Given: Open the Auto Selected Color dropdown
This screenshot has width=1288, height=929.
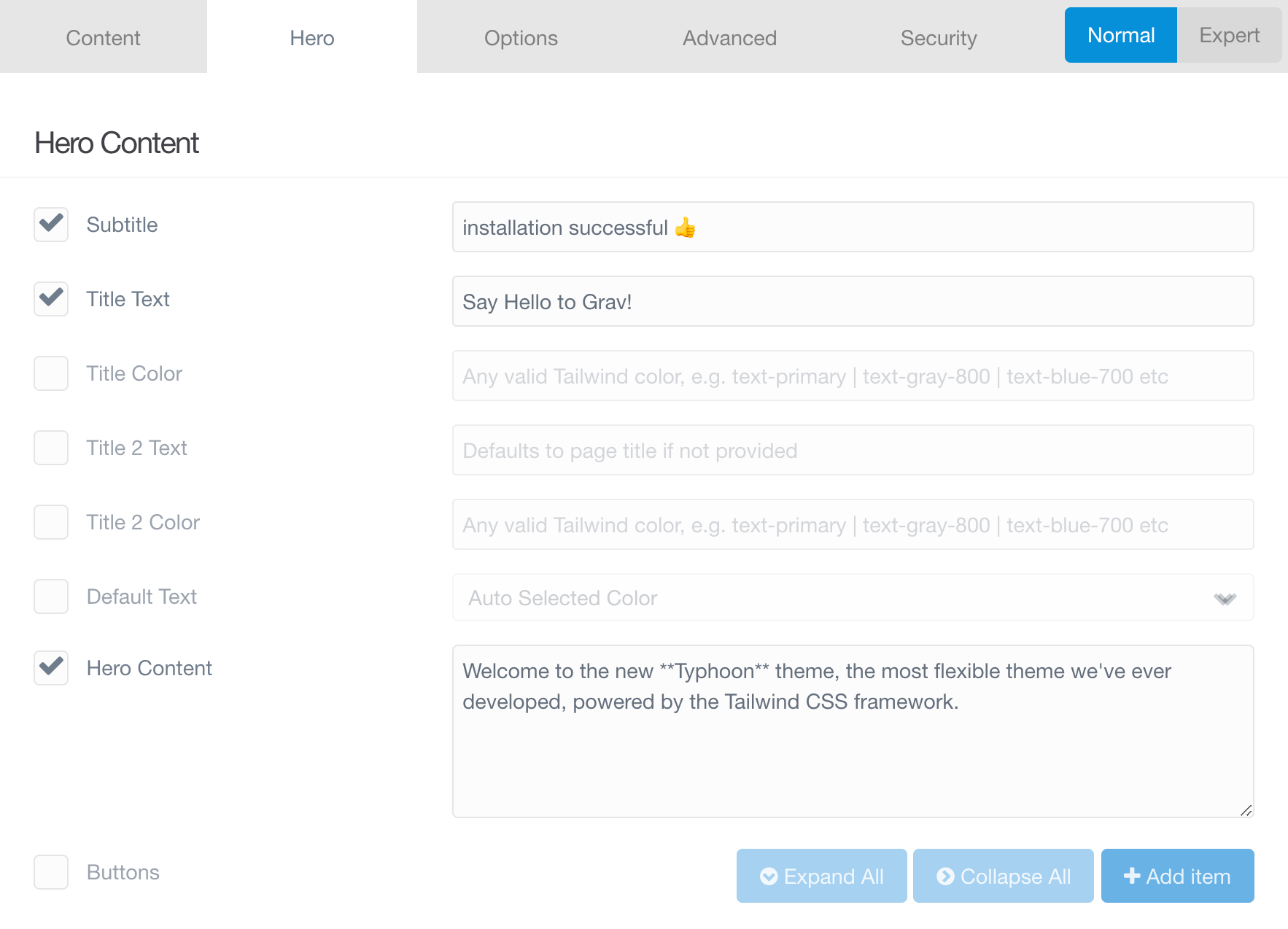Looking at the screenshot, I should point(853,598).
